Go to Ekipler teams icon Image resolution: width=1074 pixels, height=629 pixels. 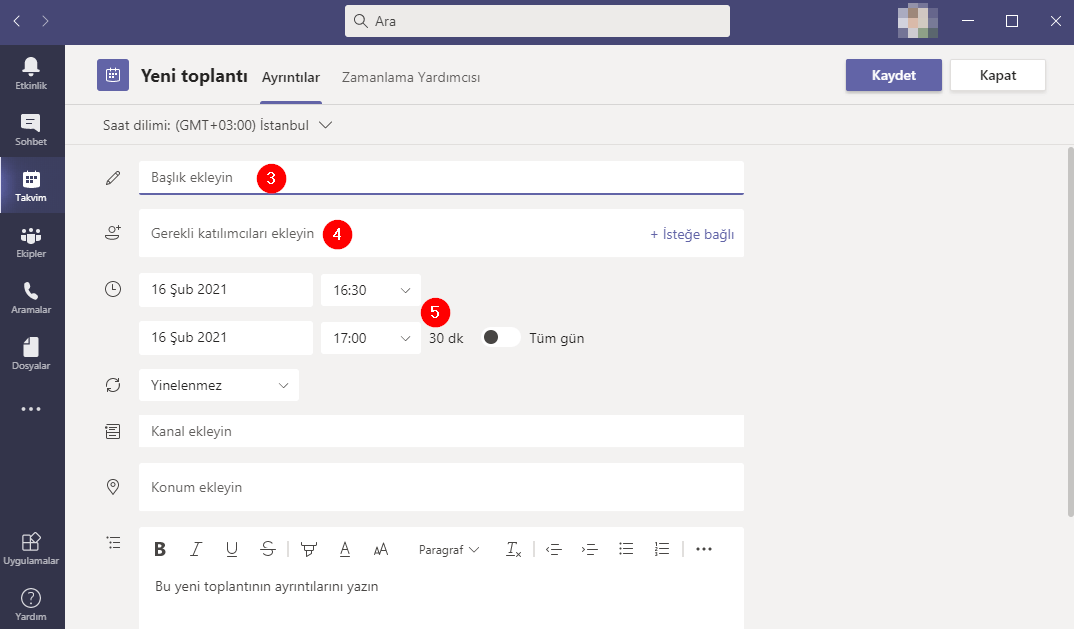tap(31, 241)
